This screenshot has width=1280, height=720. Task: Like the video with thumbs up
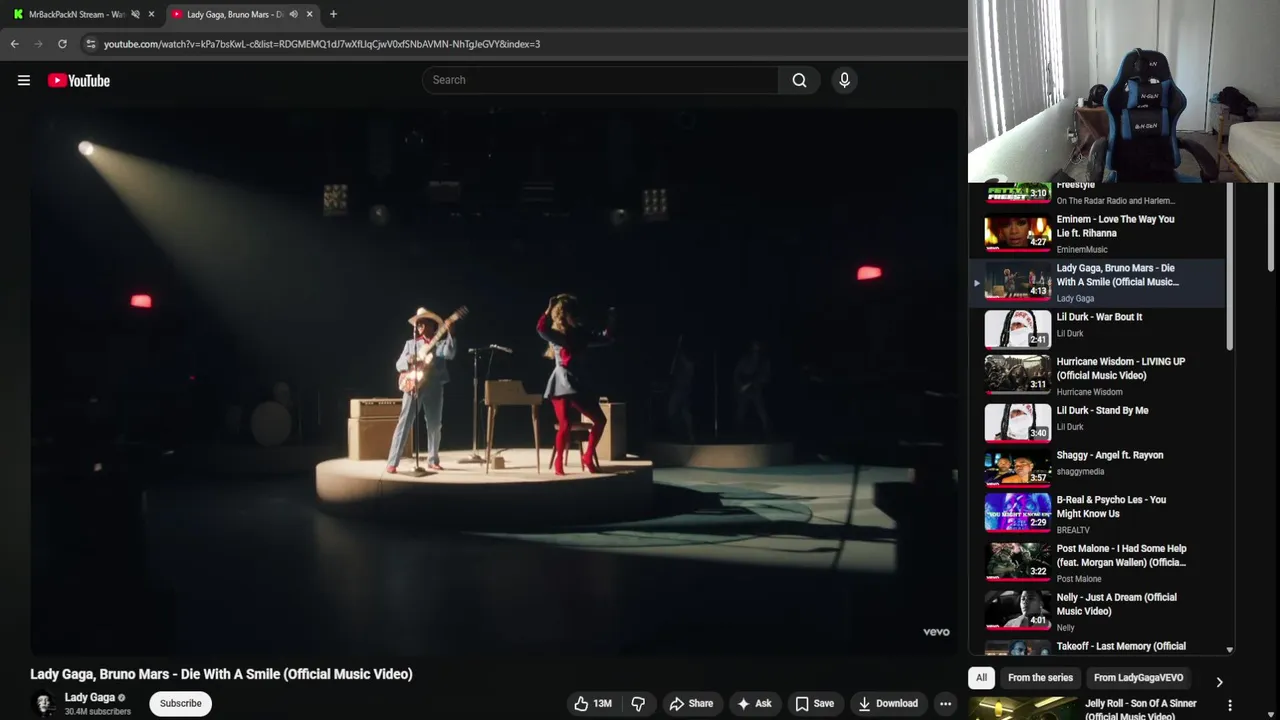tap(592, 704)
